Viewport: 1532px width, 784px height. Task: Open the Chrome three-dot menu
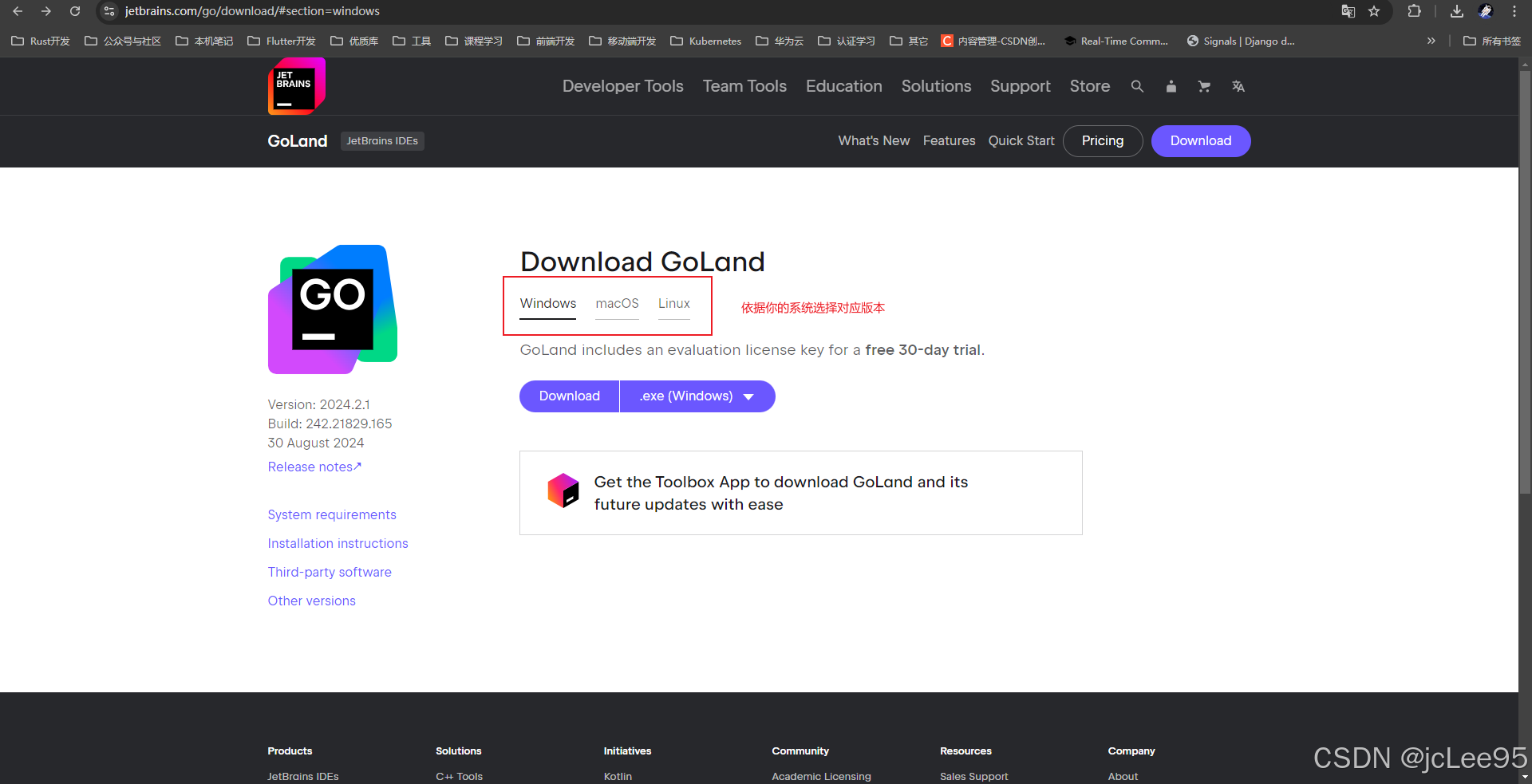click(1514, 11)
